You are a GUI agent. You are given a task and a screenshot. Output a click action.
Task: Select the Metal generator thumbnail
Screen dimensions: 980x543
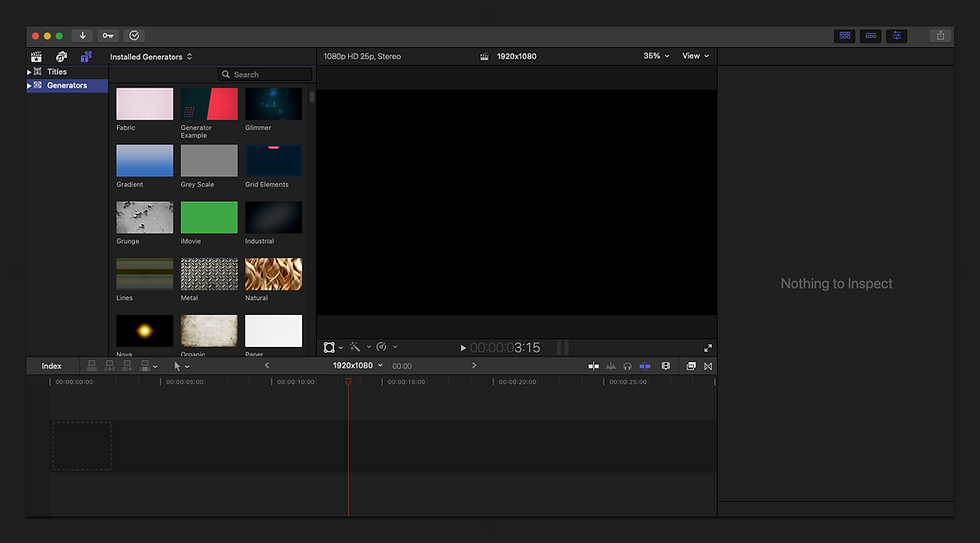click(x=209, y=274)
